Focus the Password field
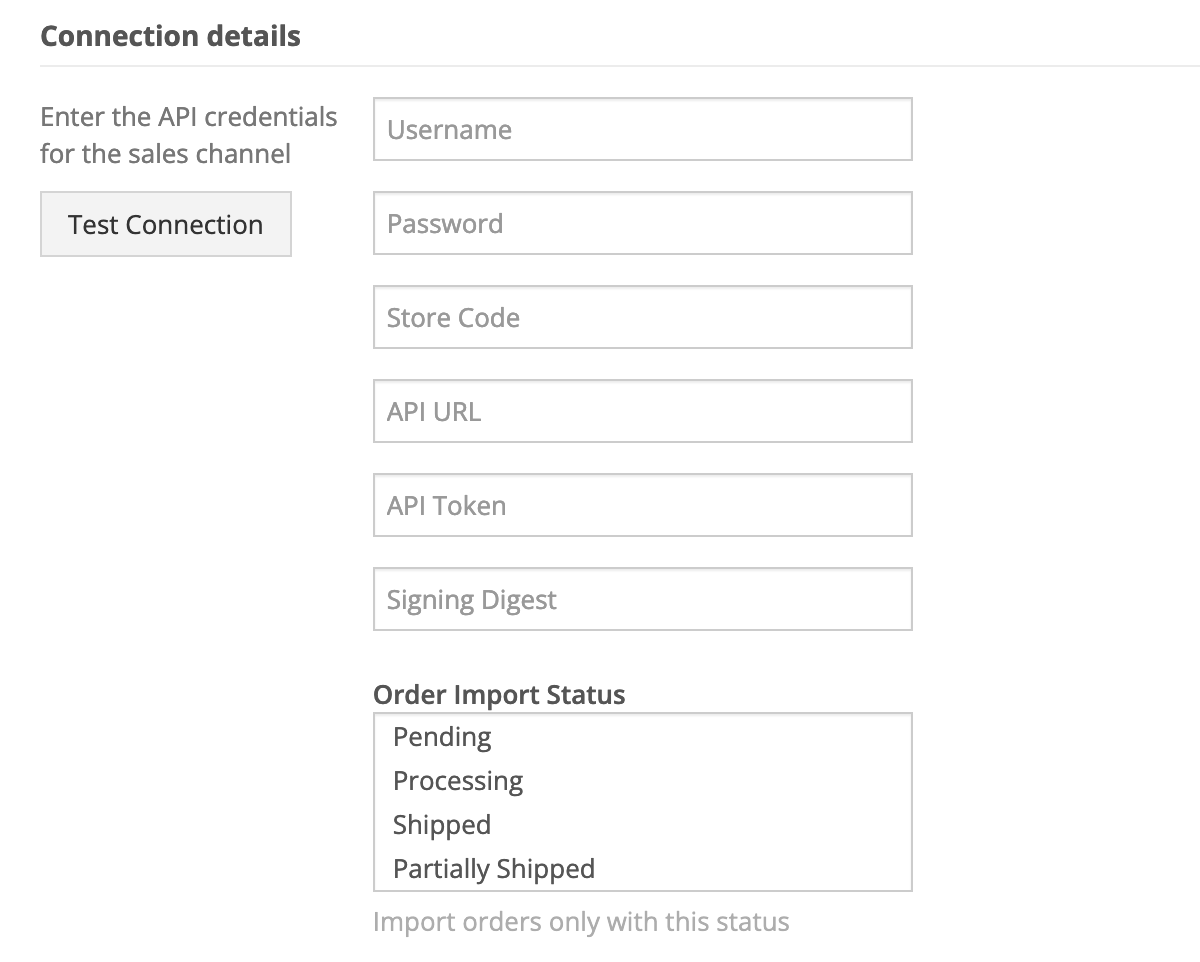Image resolution: width=1200 pixels, height=962 pixels. click(x=642, y=223)
